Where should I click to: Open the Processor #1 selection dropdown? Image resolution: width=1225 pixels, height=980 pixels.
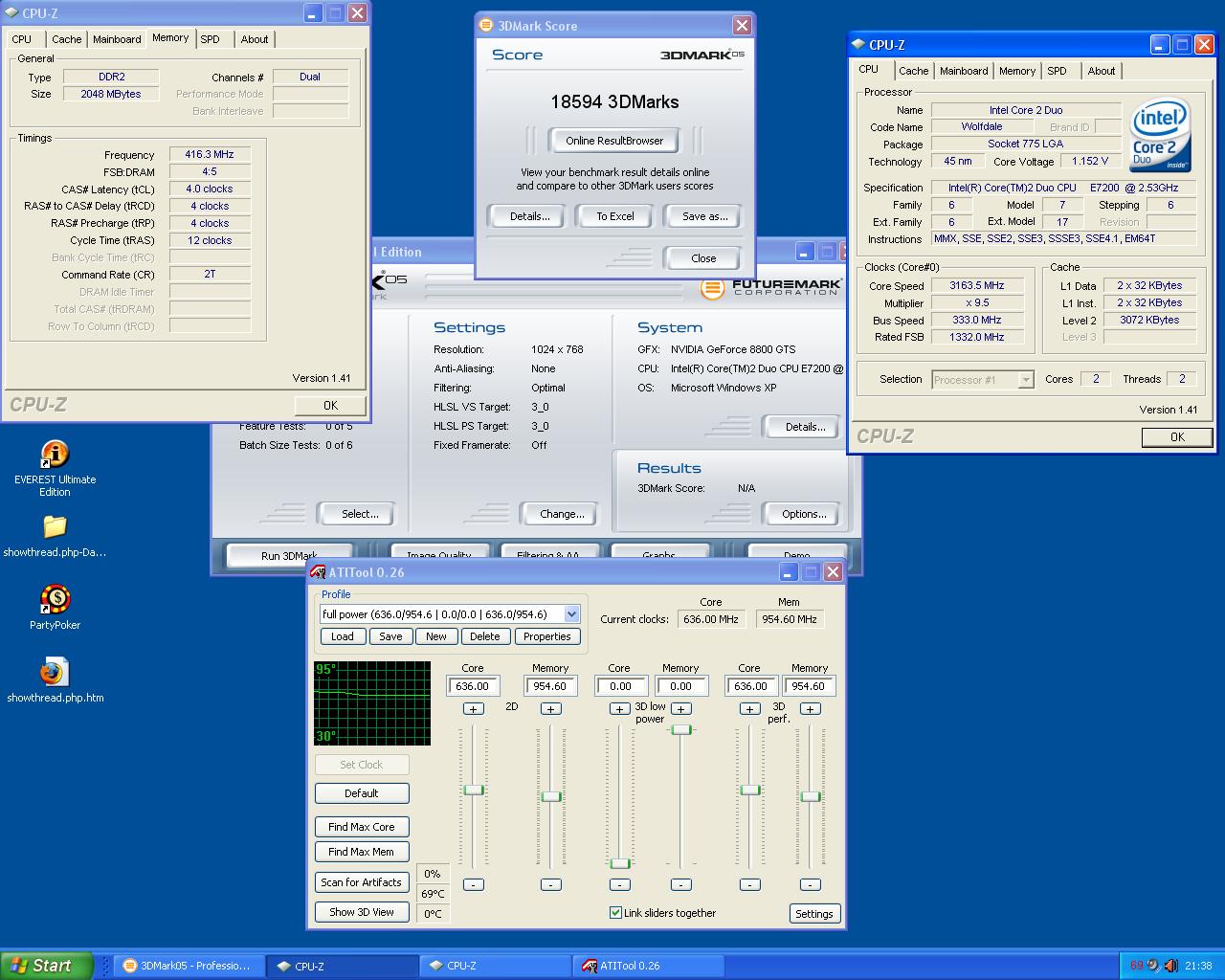click(x=1025, y=380)
